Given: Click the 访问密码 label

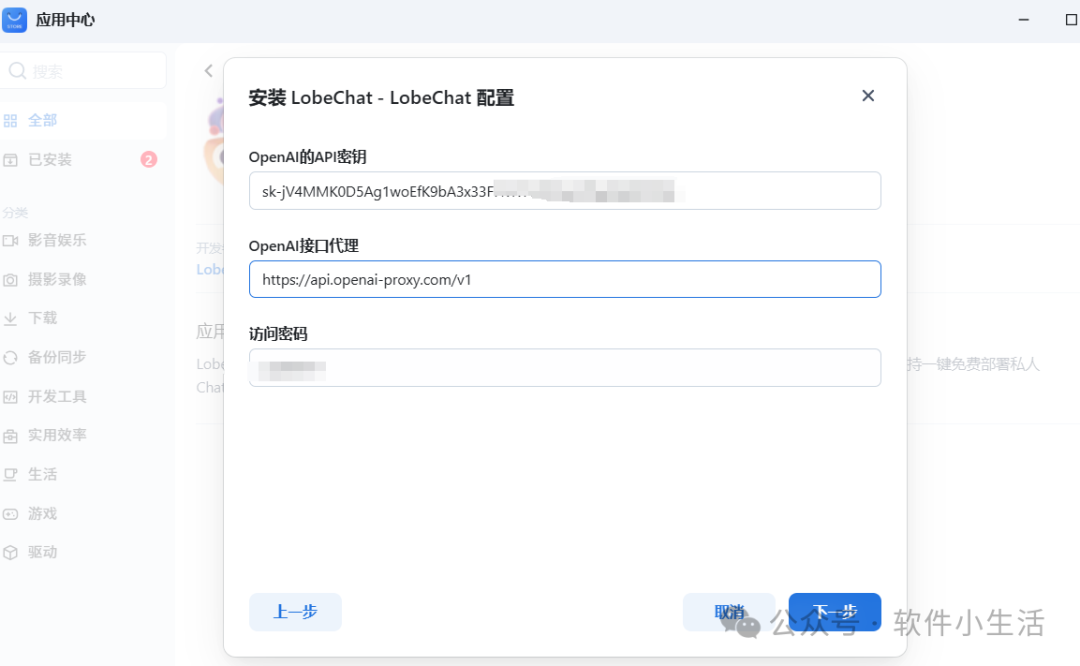Looking at the screenshot, I should click(278, 334).
